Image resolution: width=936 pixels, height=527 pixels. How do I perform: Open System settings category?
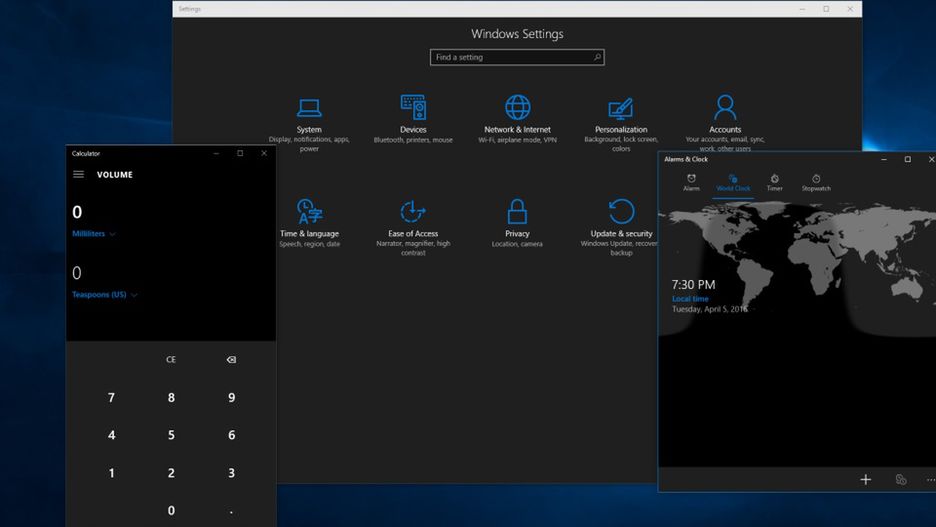pos(309,124)
